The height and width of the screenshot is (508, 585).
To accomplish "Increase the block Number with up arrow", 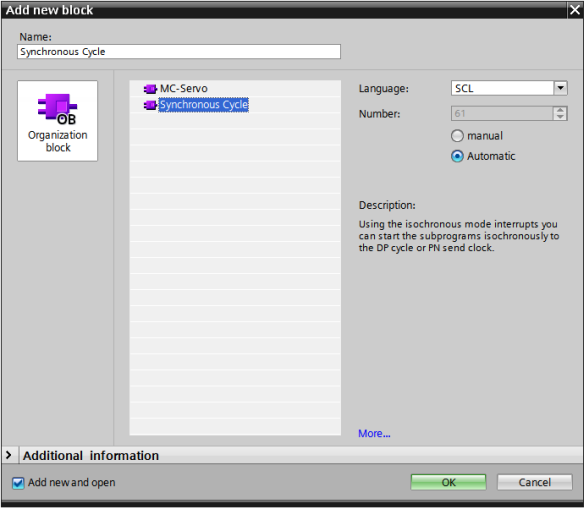I will tap(560, 110).
